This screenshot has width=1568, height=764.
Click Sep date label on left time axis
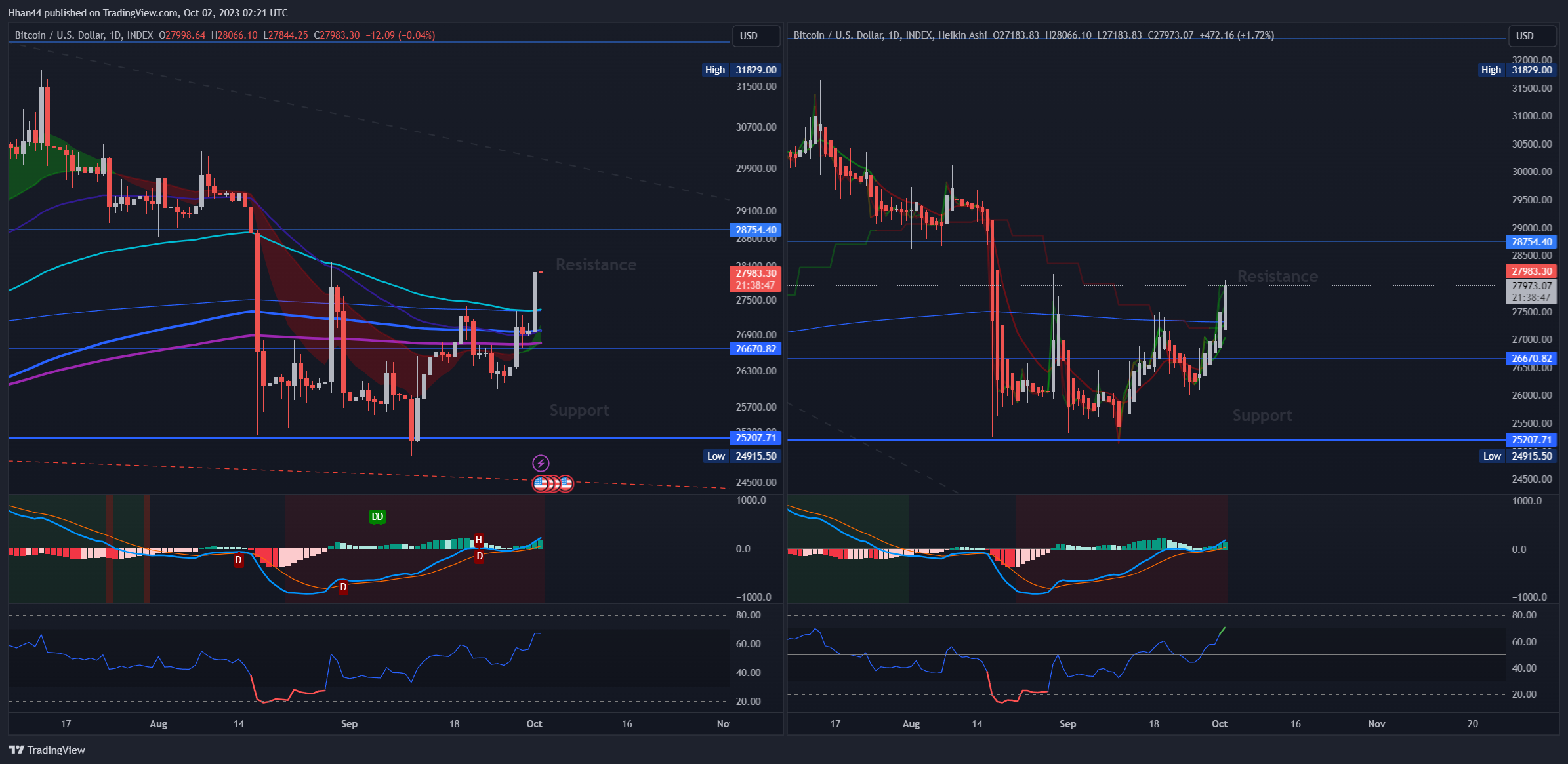click(349, 723)
